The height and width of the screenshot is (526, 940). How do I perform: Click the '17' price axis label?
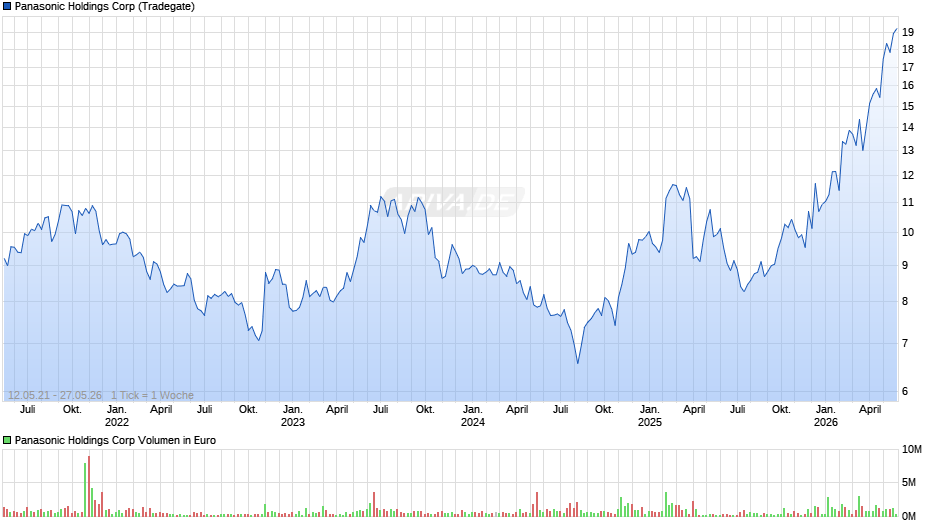(908, 67)
